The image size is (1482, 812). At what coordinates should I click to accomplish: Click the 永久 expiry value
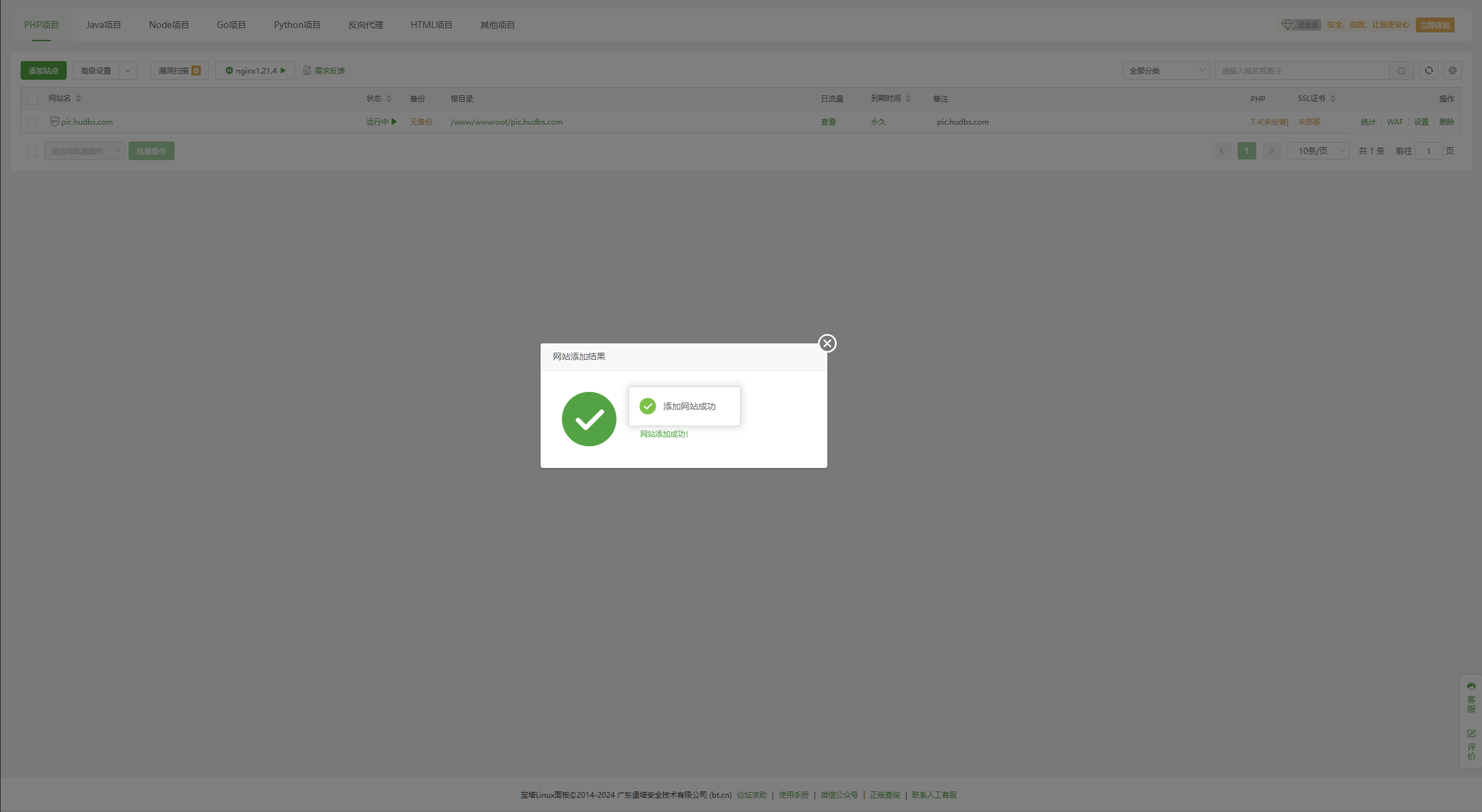click(878, 122)
